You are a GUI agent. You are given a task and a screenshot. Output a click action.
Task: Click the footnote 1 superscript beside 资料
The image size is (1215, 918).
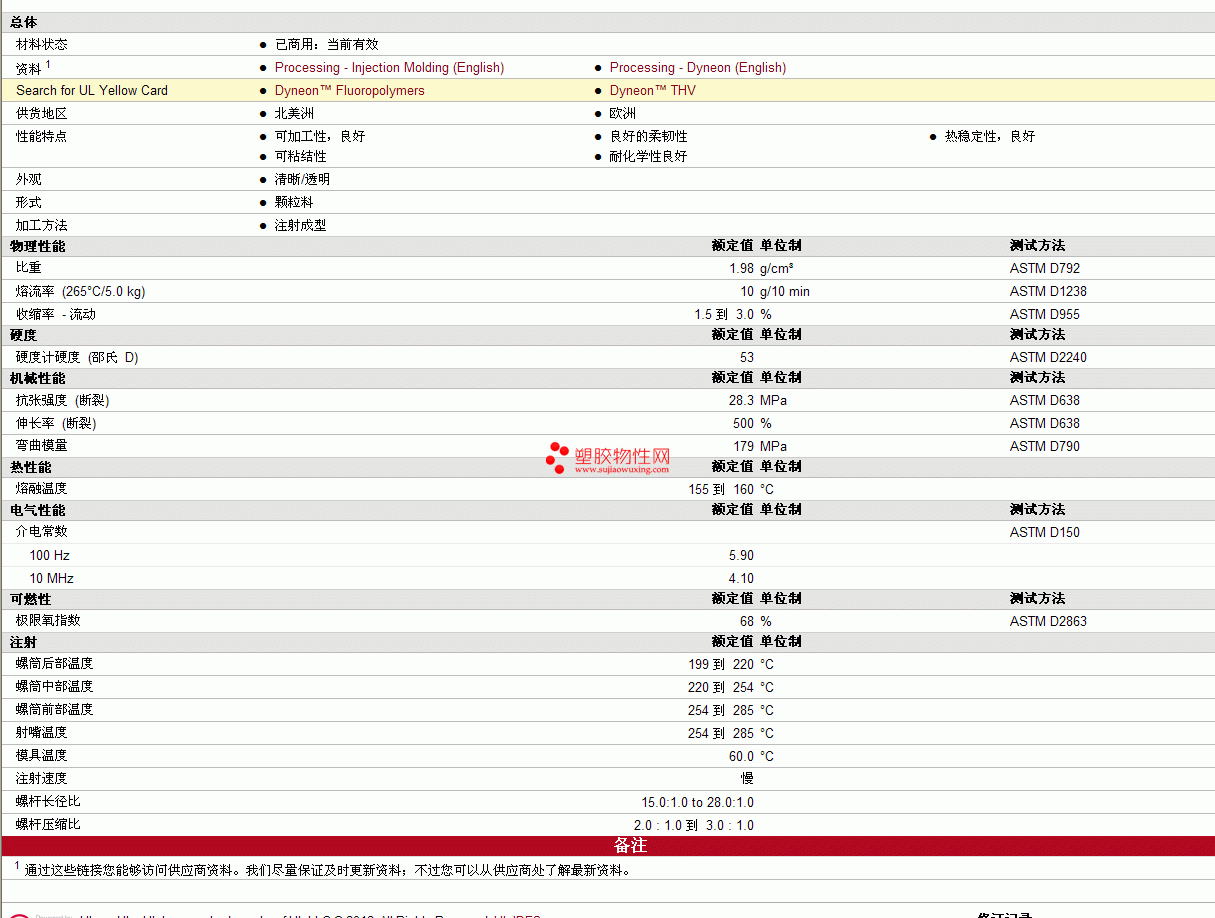point(48,64)
